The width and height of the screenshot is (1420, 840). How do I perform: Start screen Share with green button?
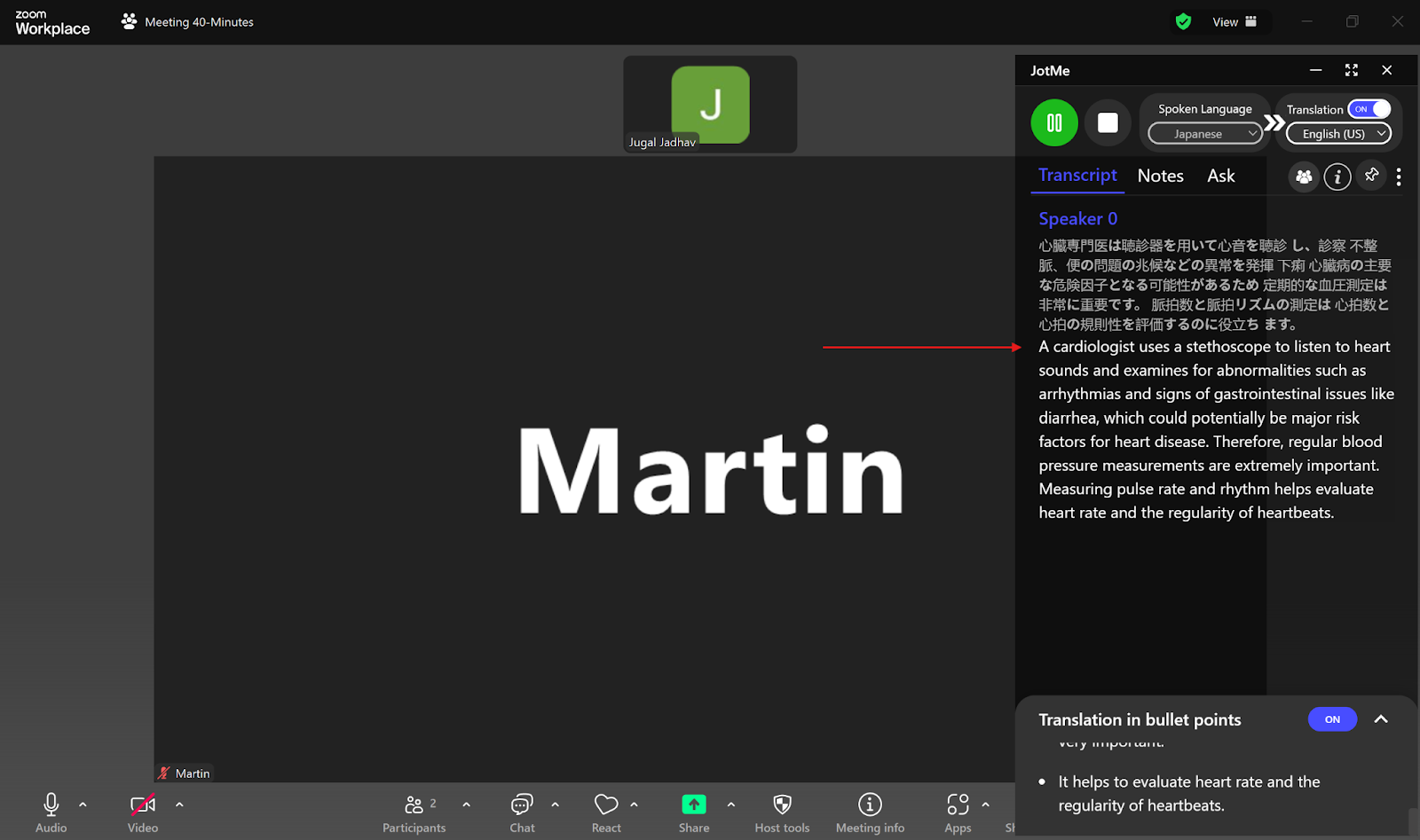(694, 805)
